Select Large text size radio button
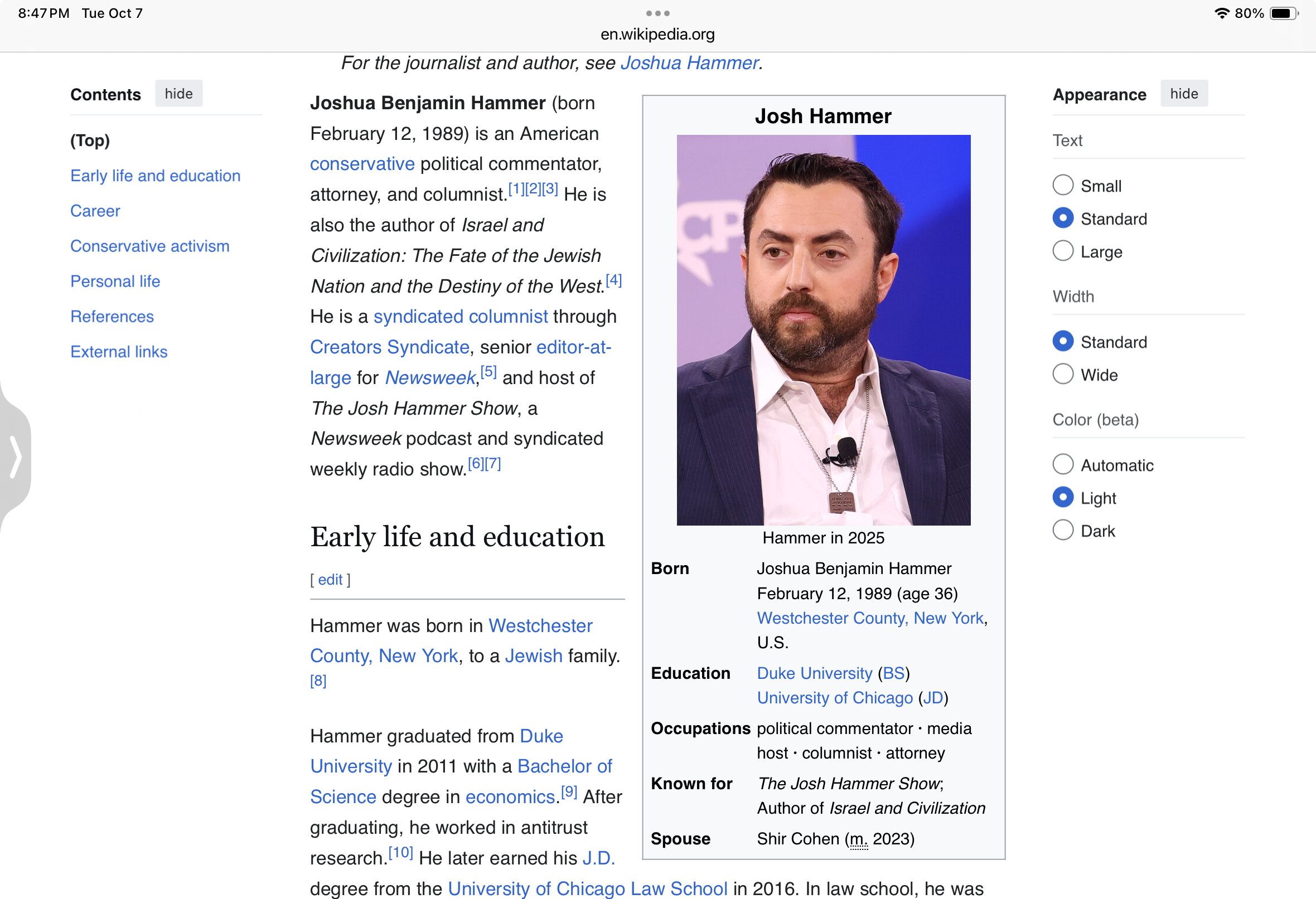 pos(1062,251)
